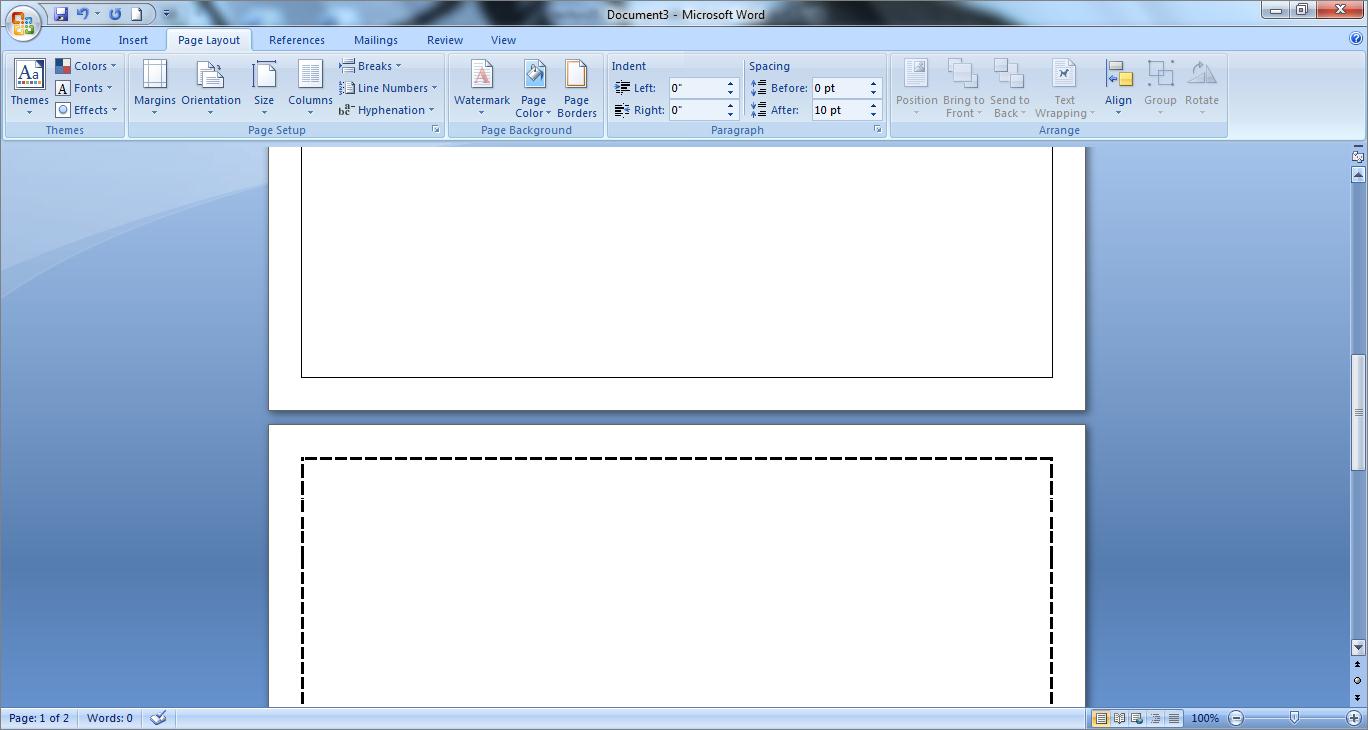Expand the Line Numbers dropdown

[x=388, y=88]
